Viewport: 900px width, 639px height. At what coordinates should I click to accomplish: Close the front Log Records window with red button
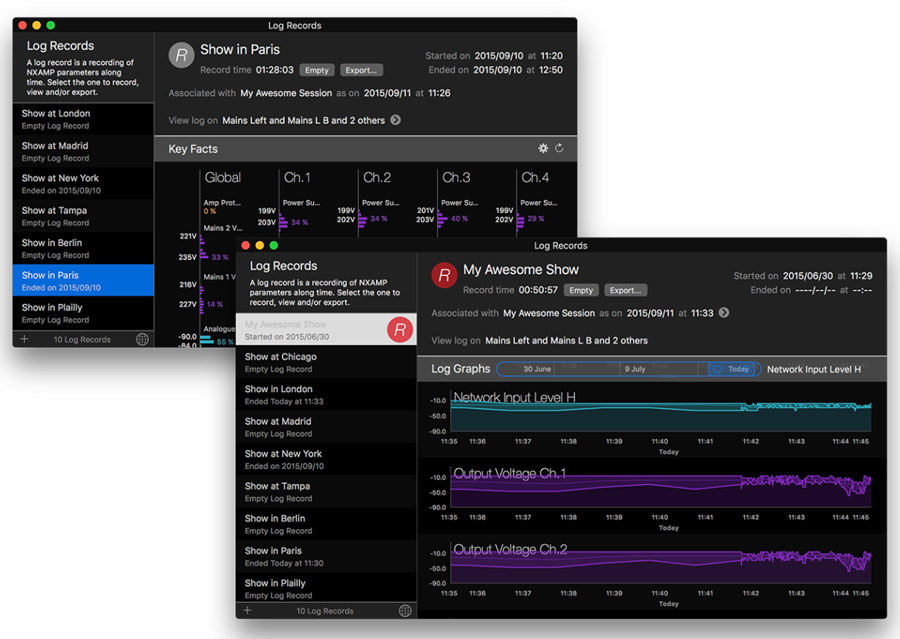click(246, 245)
